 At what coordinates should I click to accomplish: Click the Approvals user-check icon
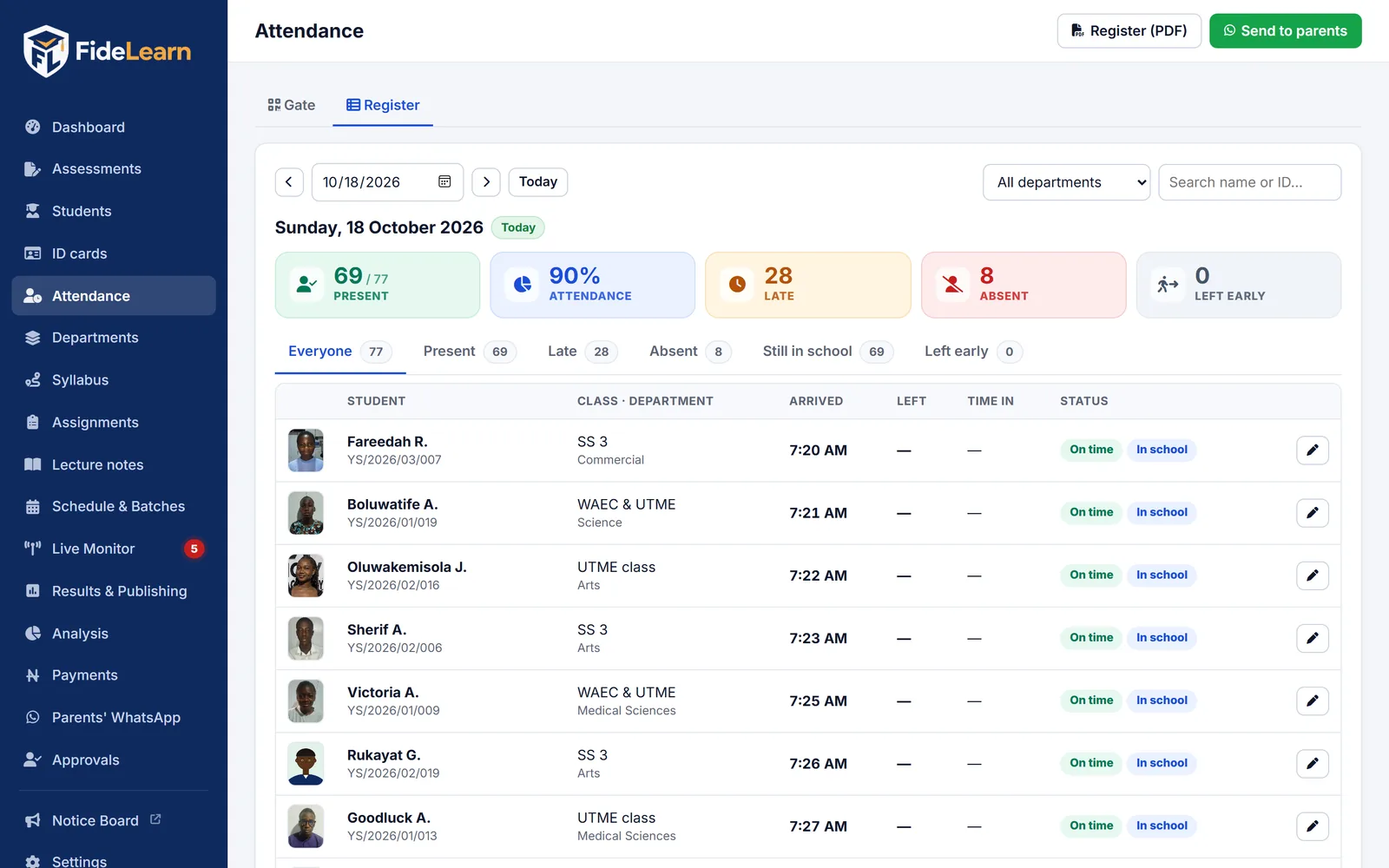pyautogui.click(x=33, y=760)
